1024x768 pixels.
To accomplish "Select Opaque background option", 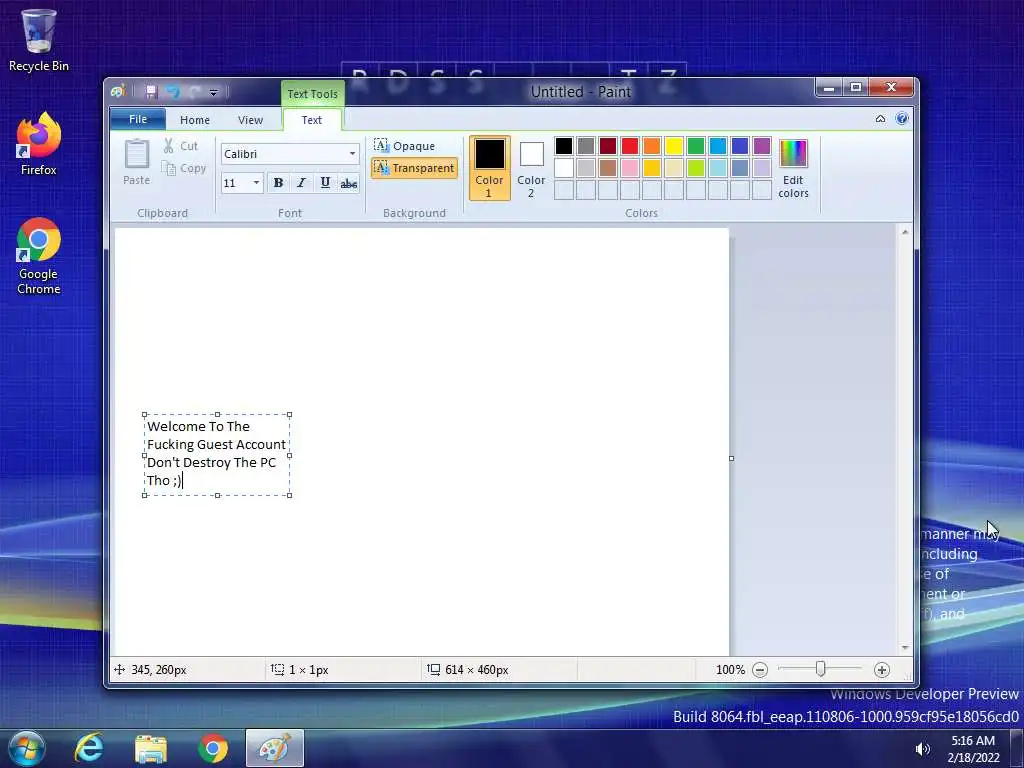I will [405, 146].
